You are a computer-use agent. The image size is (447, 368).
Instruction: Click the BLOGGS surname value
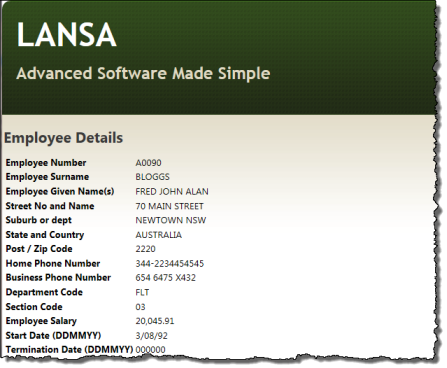tap(153, 177)
